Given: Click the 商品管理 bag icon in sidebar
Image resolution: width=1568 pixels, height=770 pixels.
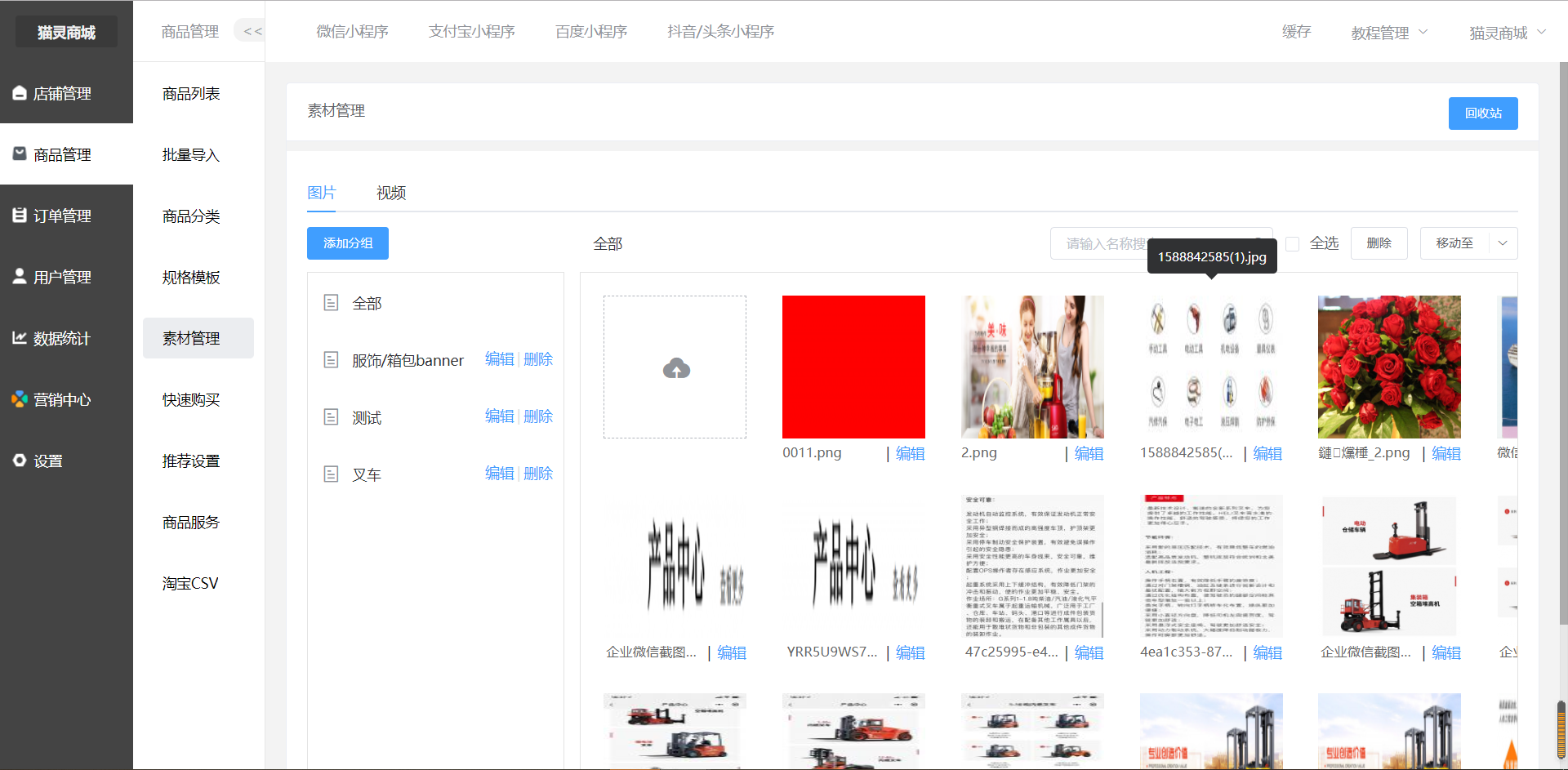Looking at the screenshot, I should [x=20, y=154].
